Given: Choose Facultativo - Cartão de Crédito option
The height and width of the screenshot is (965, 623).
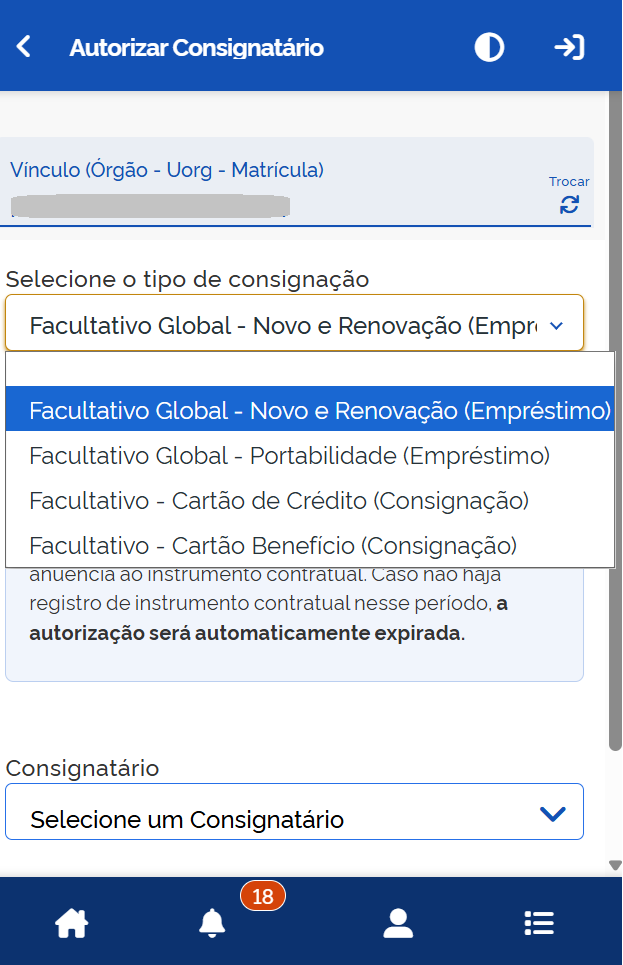Looking at the screenshot, I should point(310,500).
